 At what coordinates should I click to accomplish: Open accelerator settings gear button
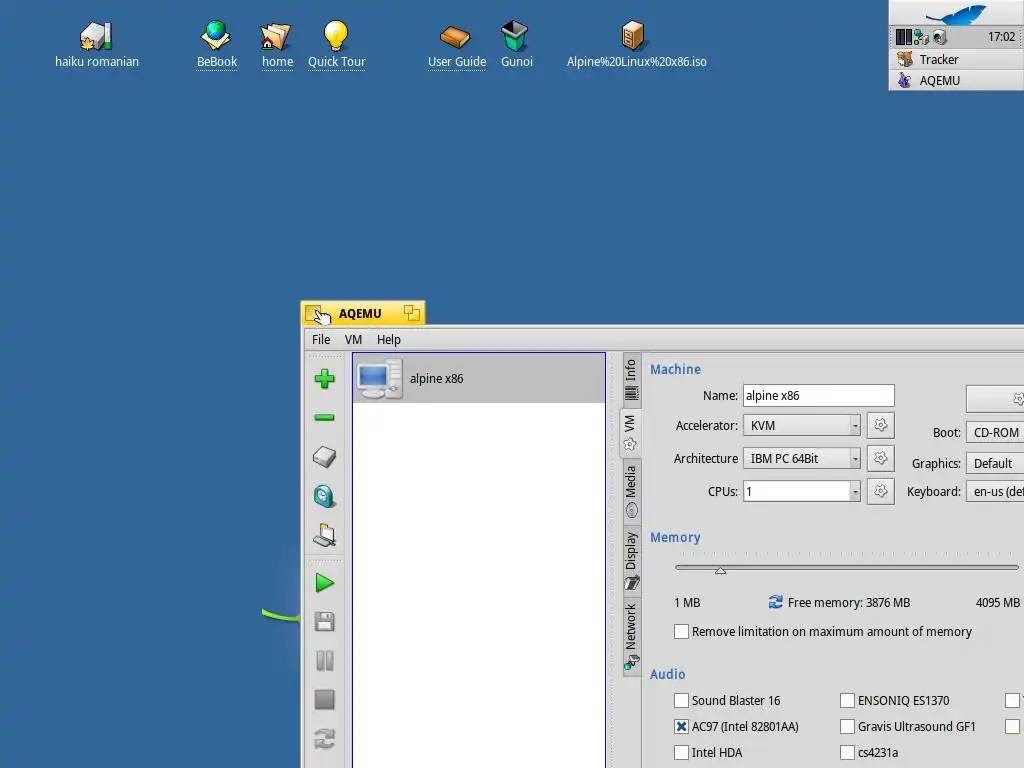click(880, 426)
